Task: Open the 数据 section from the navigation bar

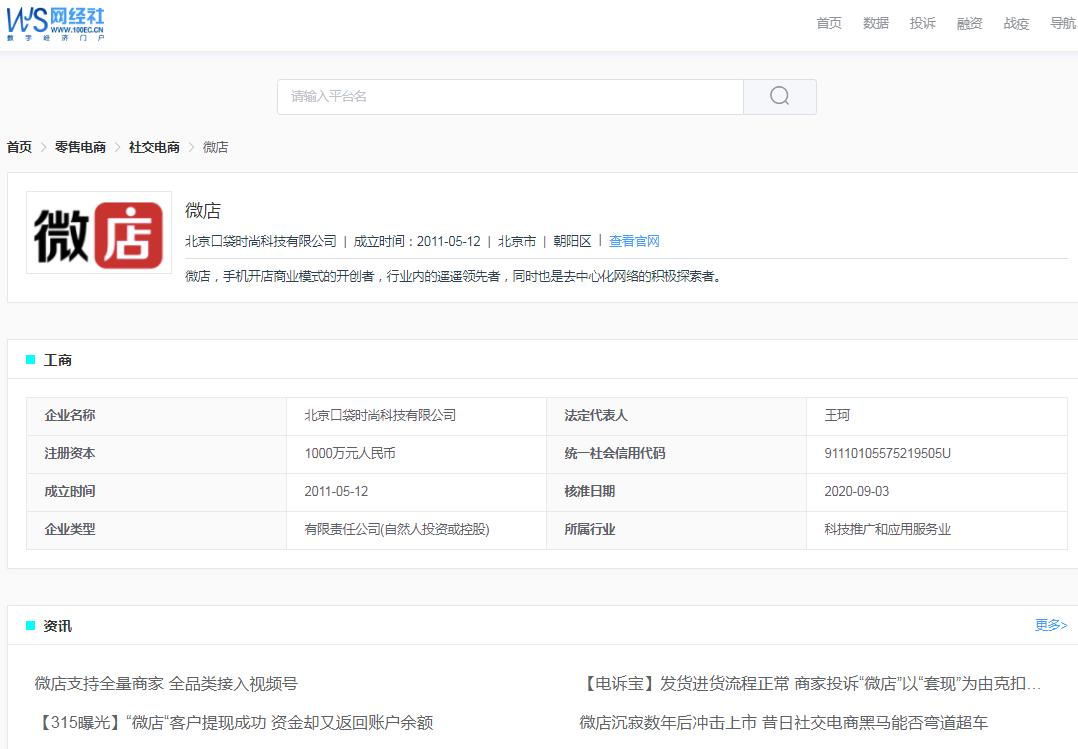Action: (875, 23)
